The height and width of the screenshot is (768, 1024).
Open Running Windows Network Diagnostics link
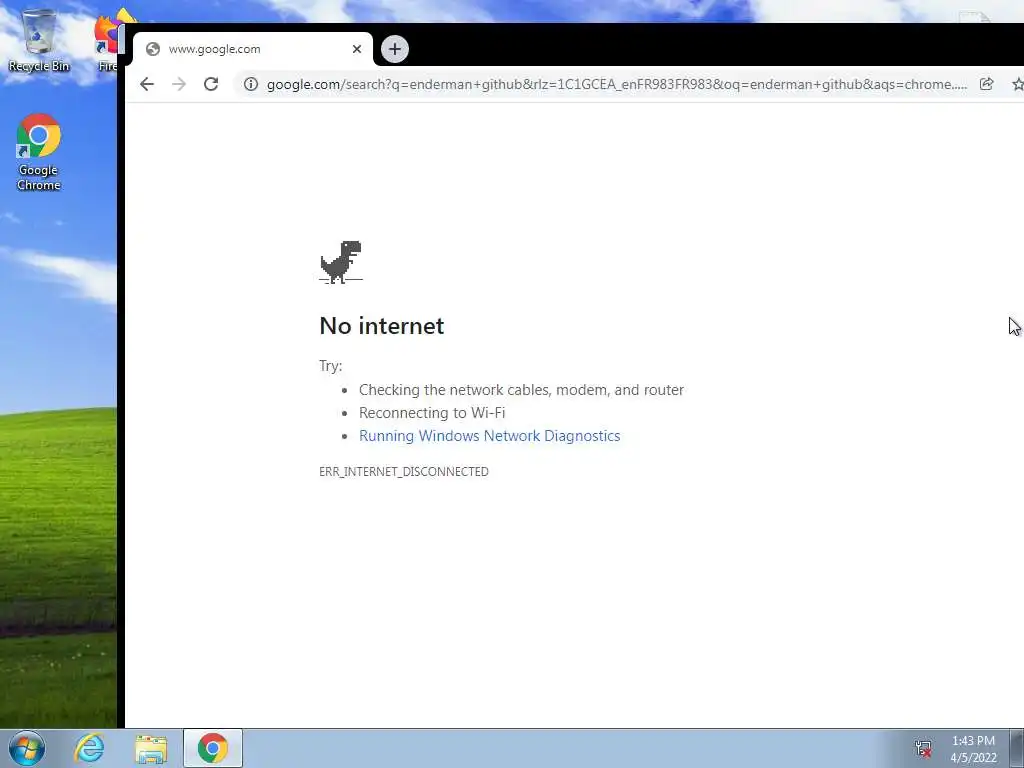pyautogui.click(x=489, y=436)
